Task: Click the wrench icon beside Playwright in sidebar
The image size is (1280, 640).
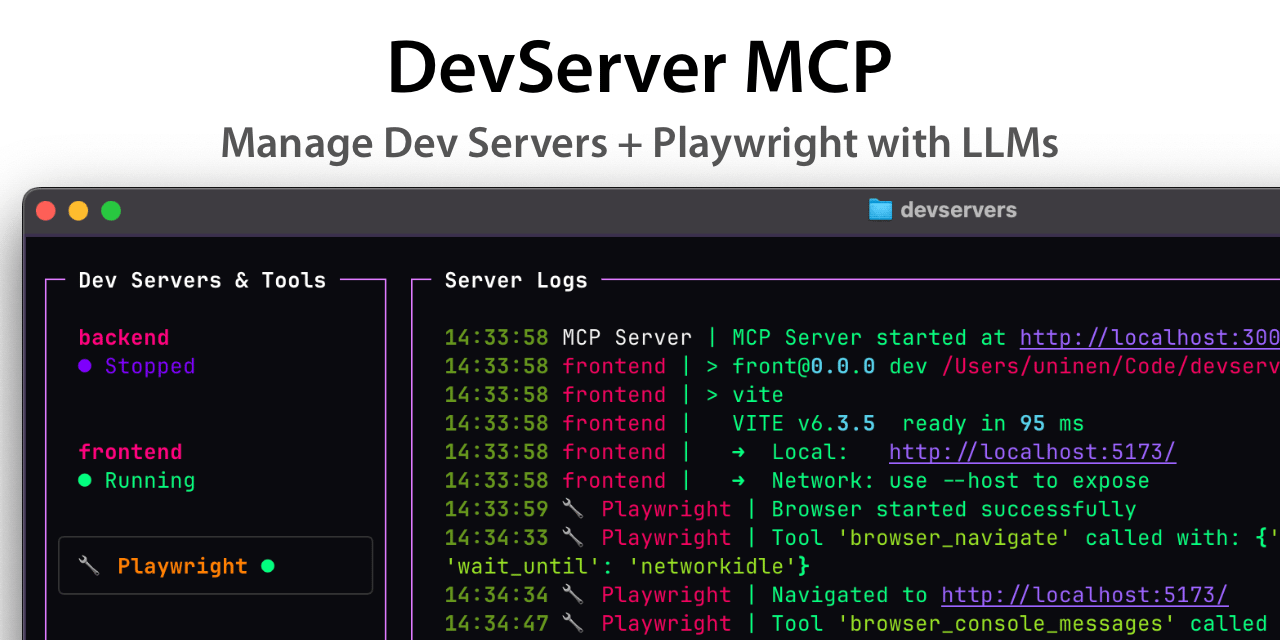Action: [90, 565]
